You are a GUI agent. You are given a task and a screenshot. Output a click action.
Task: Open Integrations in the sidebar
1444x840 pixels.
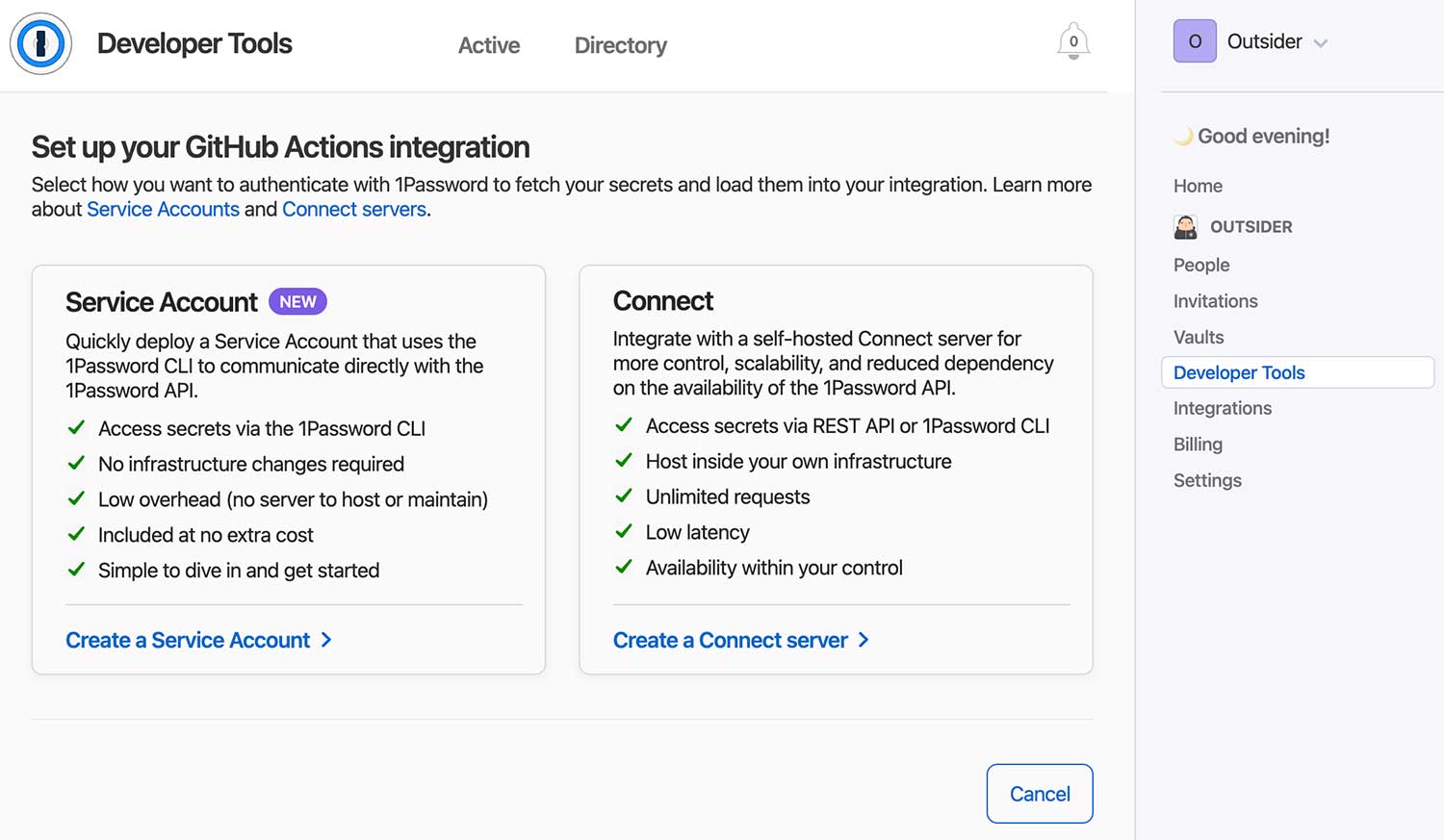1223,409
